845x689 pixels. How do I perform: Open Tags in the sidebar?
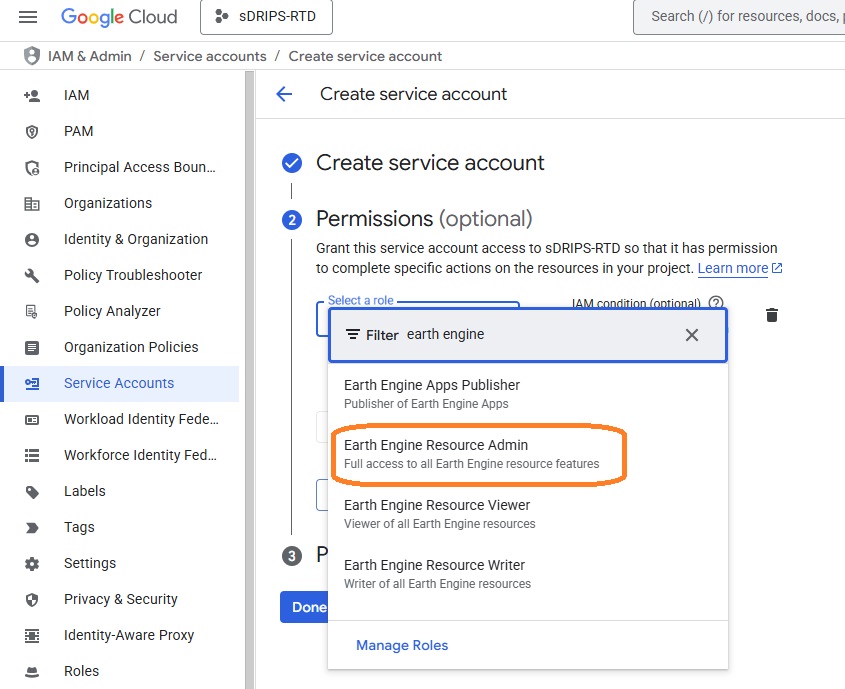click(79, 527)
